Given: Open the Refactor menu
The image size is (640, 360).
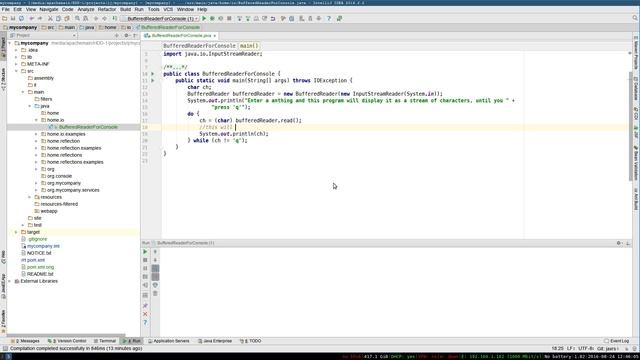Looking at the screenshot, I should (x=107, y=9).
